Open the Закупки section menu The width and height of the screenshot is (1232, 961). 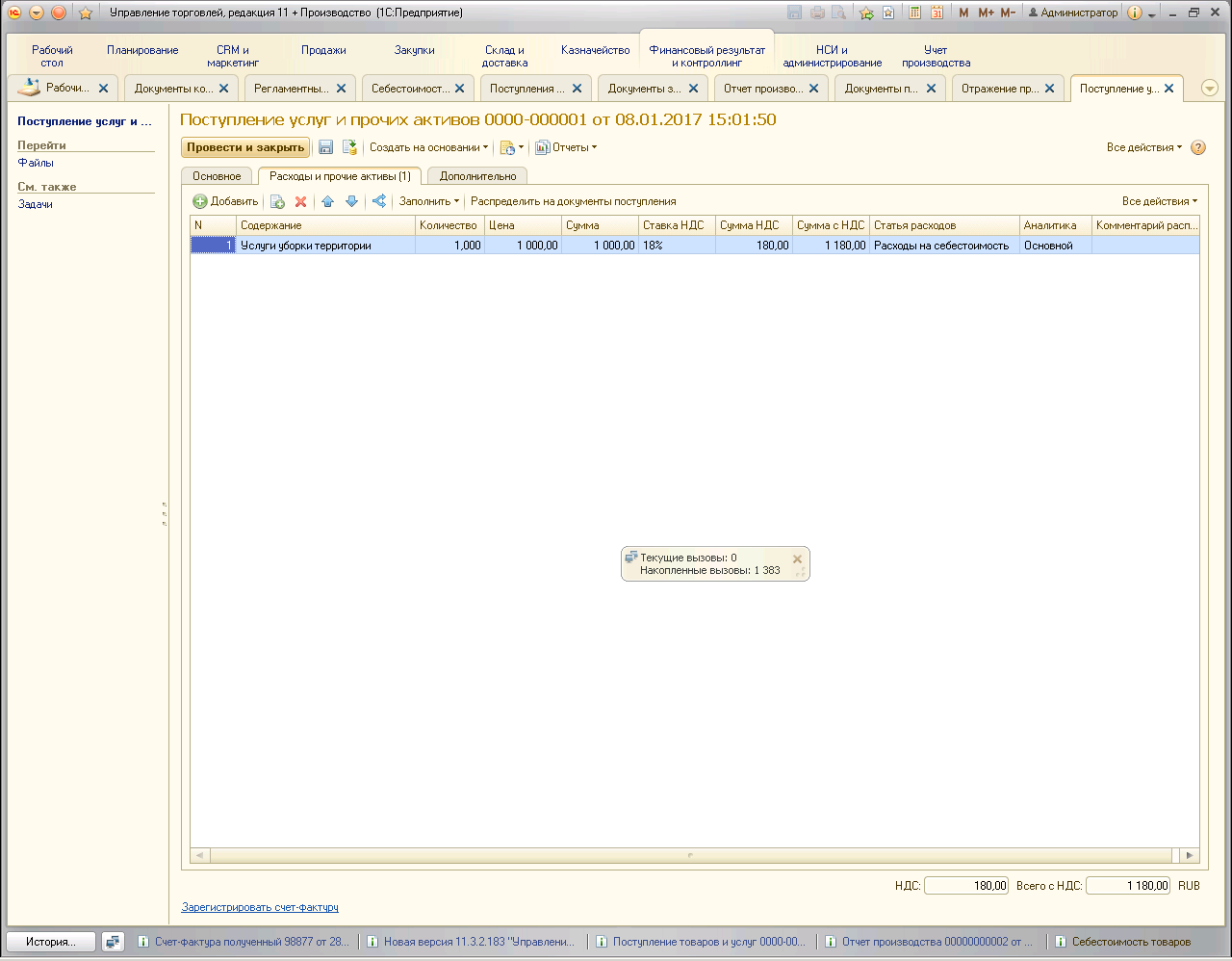click(414, 50)
